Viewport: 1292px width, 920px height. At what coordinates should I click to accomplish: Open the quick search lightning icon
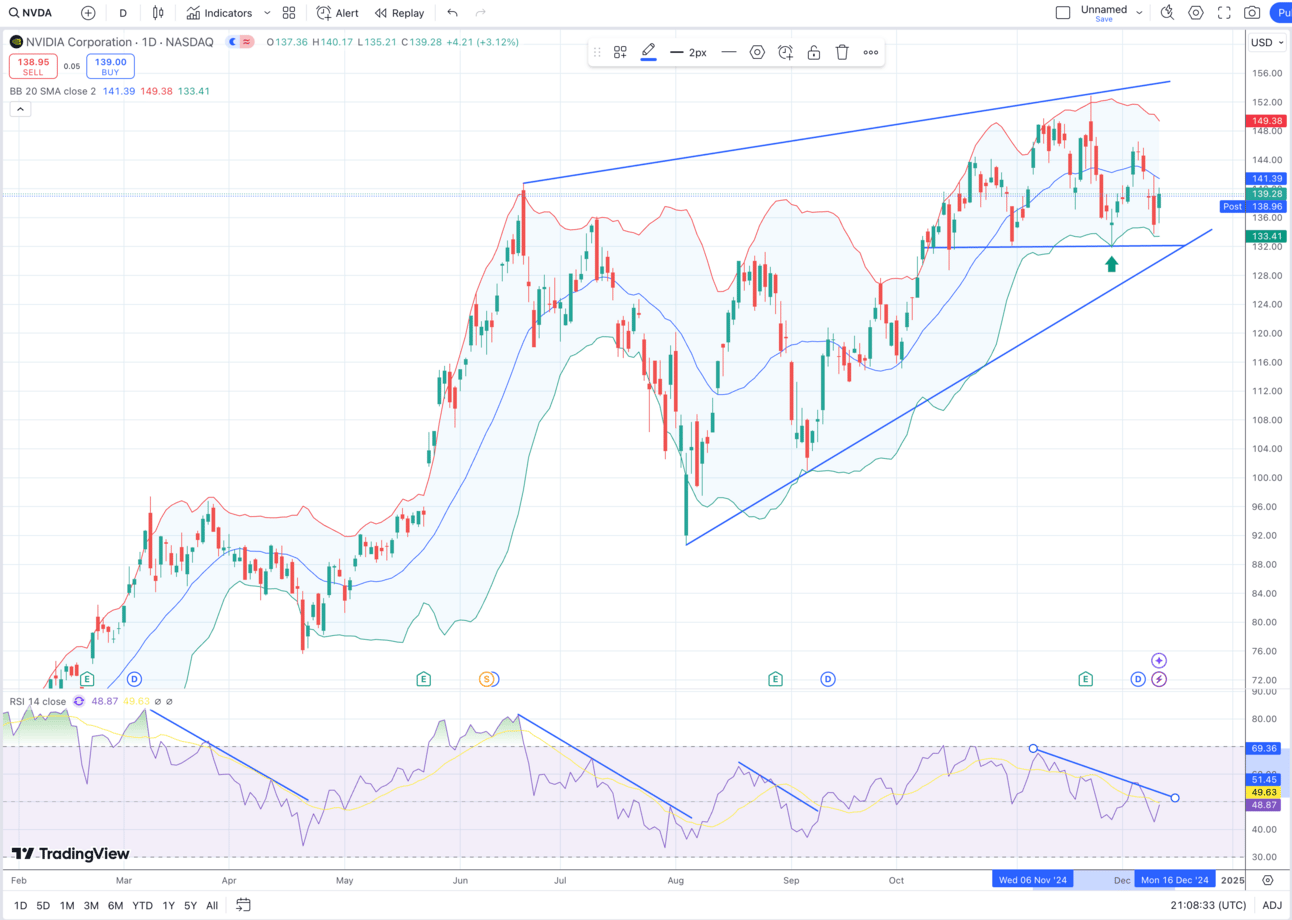(x=1167, y=13)
